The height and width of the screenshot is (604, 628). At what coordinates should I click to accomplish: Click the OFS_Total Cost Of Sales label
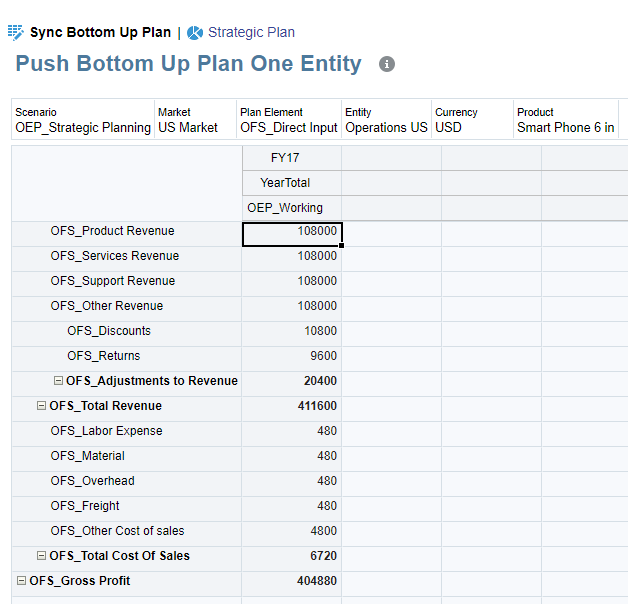pyautogui.click(x=120, y=556)
